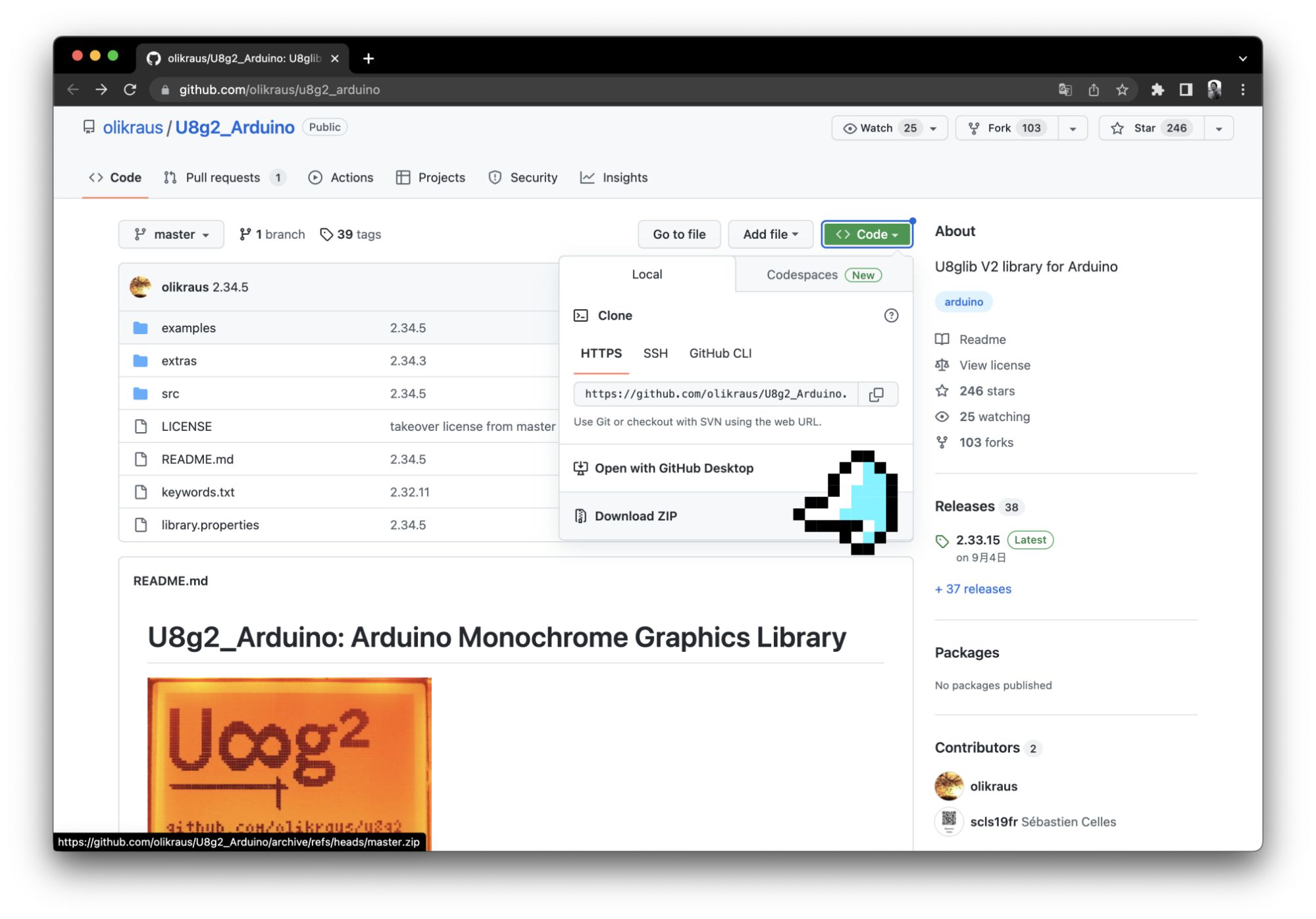Open the master branch selector
1316x919 pixels.
pos(171,234)
